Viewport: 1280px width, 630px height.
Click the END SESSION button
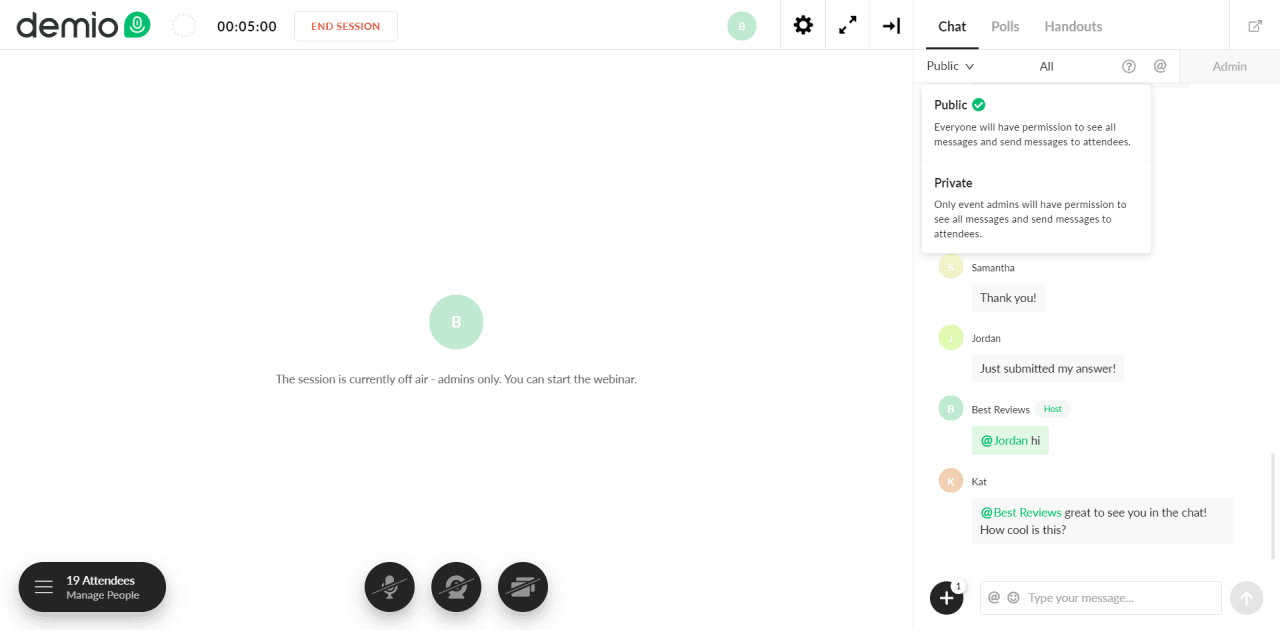pos(346,26)
